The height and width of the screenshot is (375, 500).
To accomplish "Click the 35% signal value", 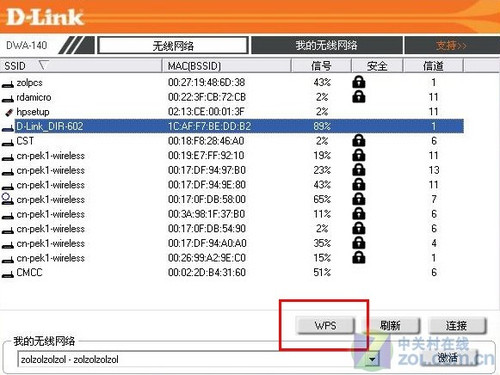I will 322,243.
